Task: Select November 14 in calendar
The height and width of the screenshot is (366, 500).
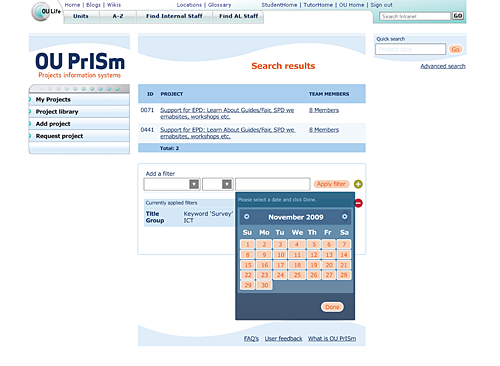Action: 344,255
